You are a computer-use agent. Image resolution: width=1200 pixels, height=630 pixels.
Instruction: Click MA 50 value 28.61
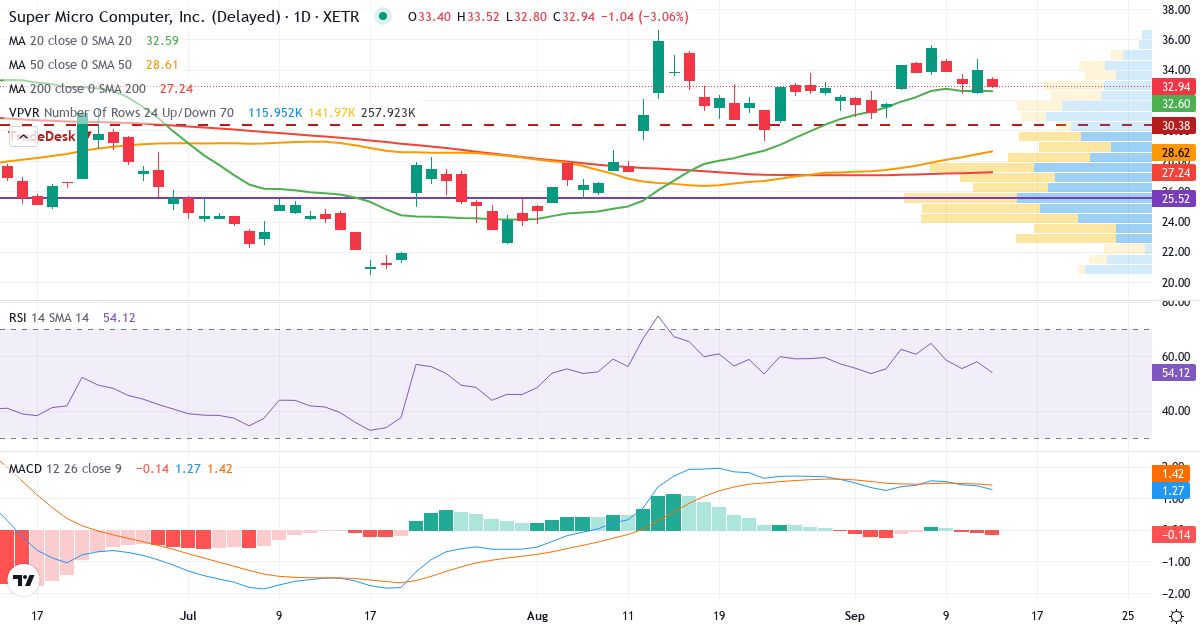(162, 64)
